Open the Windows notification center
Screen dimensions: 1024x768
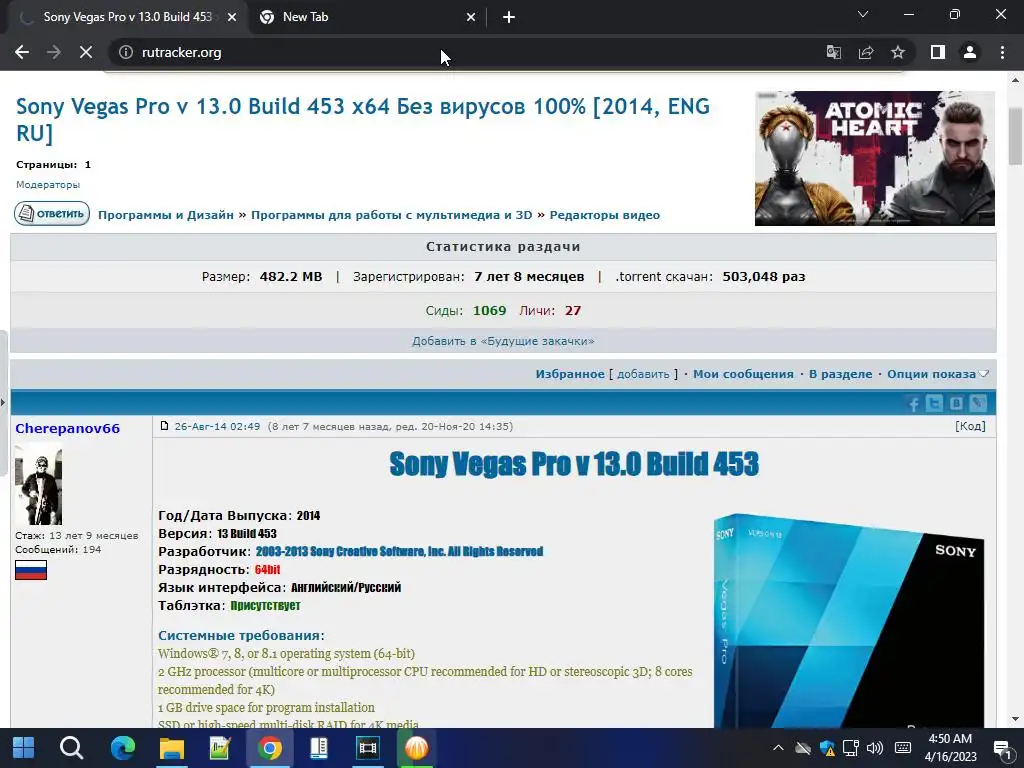pos(1002,748)
